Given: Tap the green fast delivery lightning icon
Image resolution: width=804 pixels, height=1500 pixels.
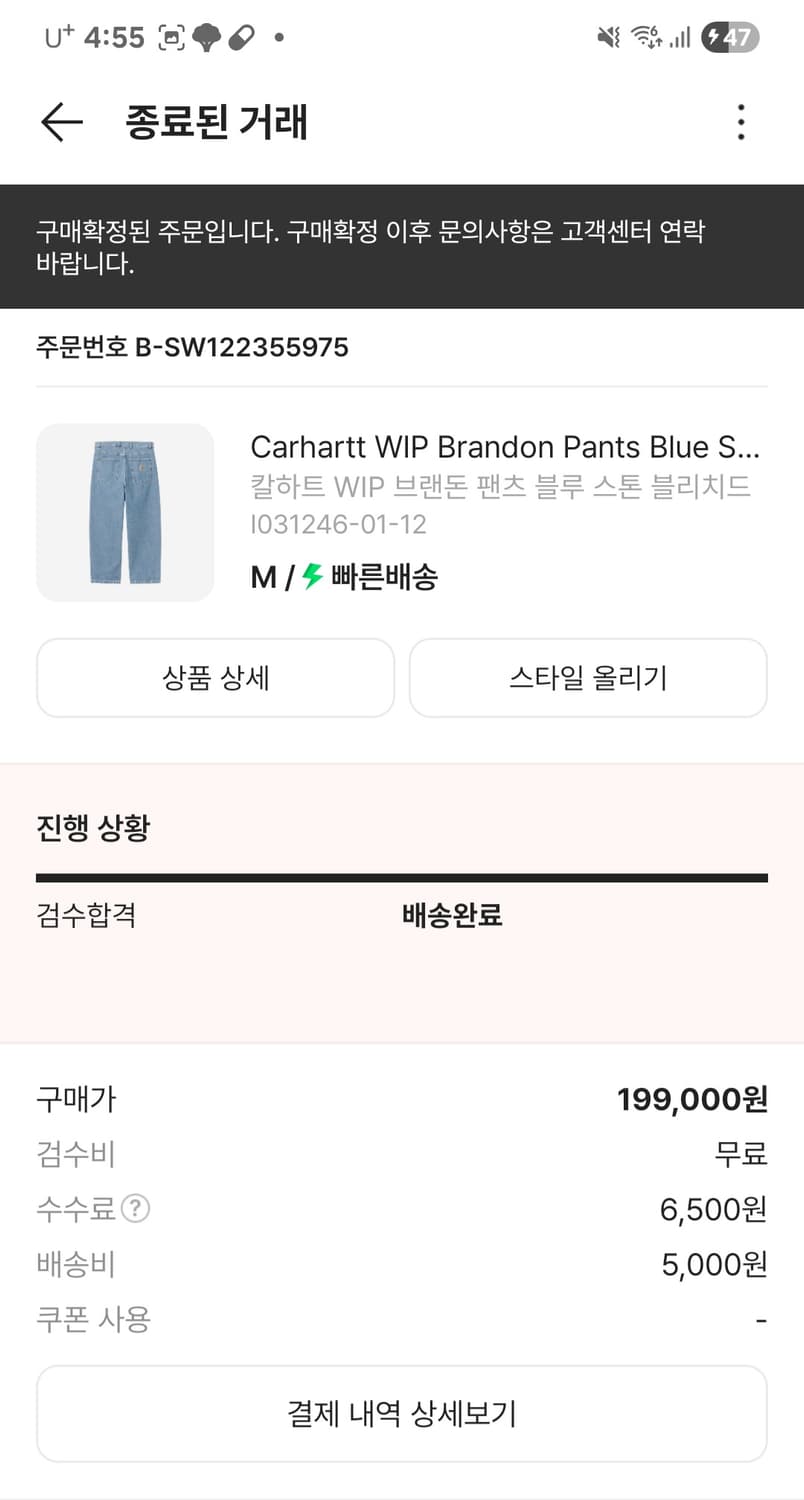Looking at the screenshot, I should [313, 577].
